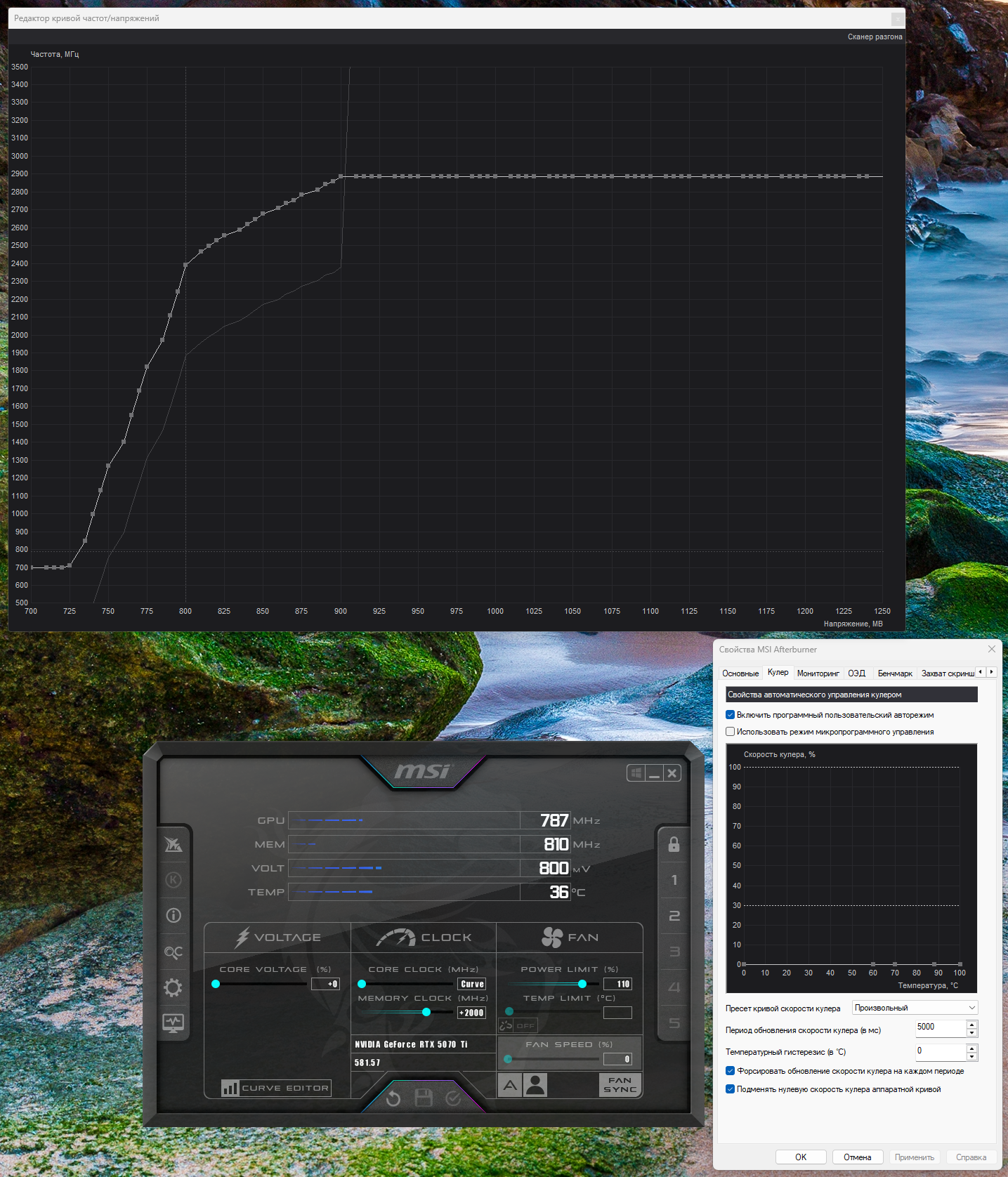The image size is (1008, 1177).
Task: Click the Core Clock slider handle
Action: tap(362, 984)
